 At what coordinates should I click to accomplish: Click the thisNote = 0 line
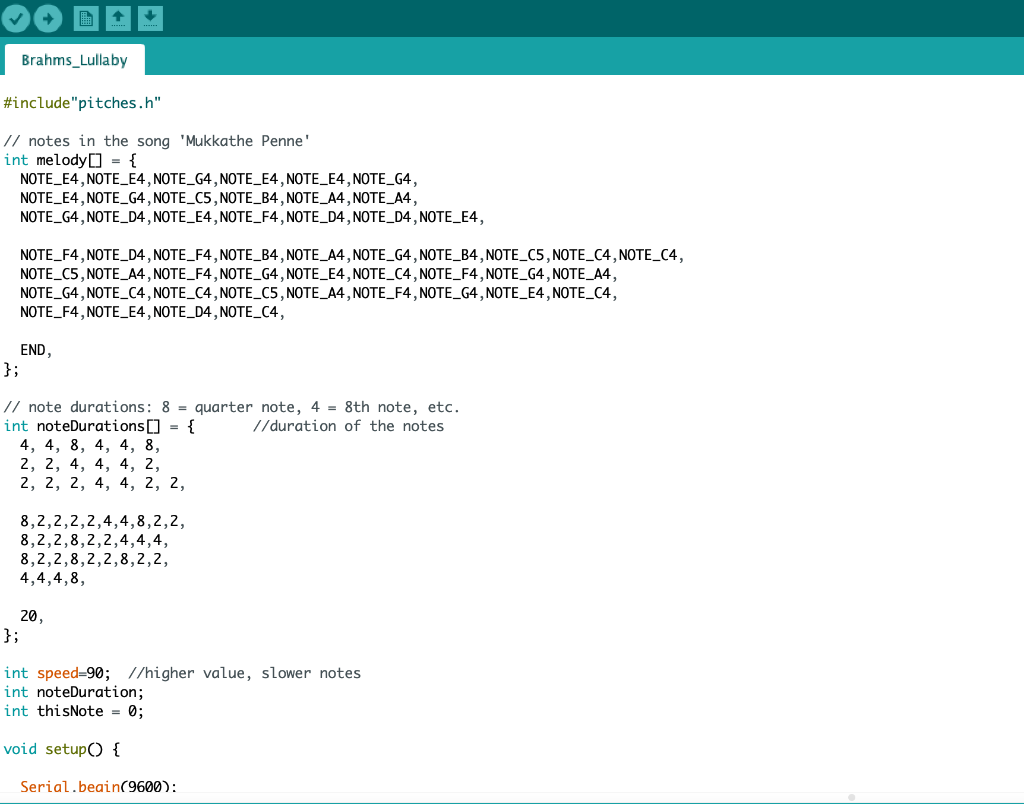(74, 711)
